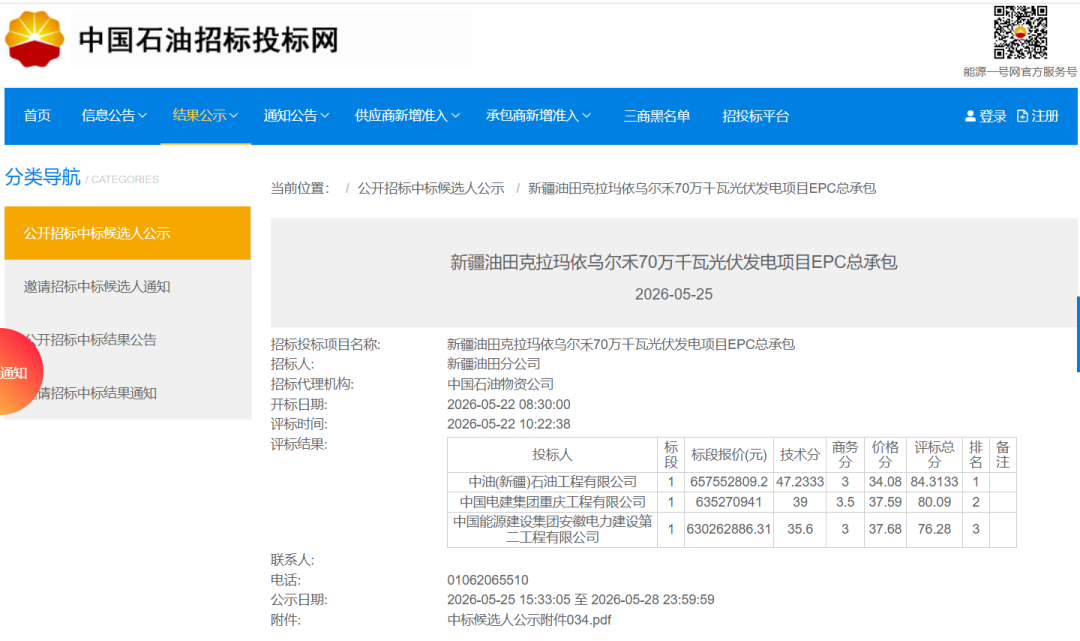Click price score 37.59 cell
This screenshot has width=1080, height=641.
point(885,502)
